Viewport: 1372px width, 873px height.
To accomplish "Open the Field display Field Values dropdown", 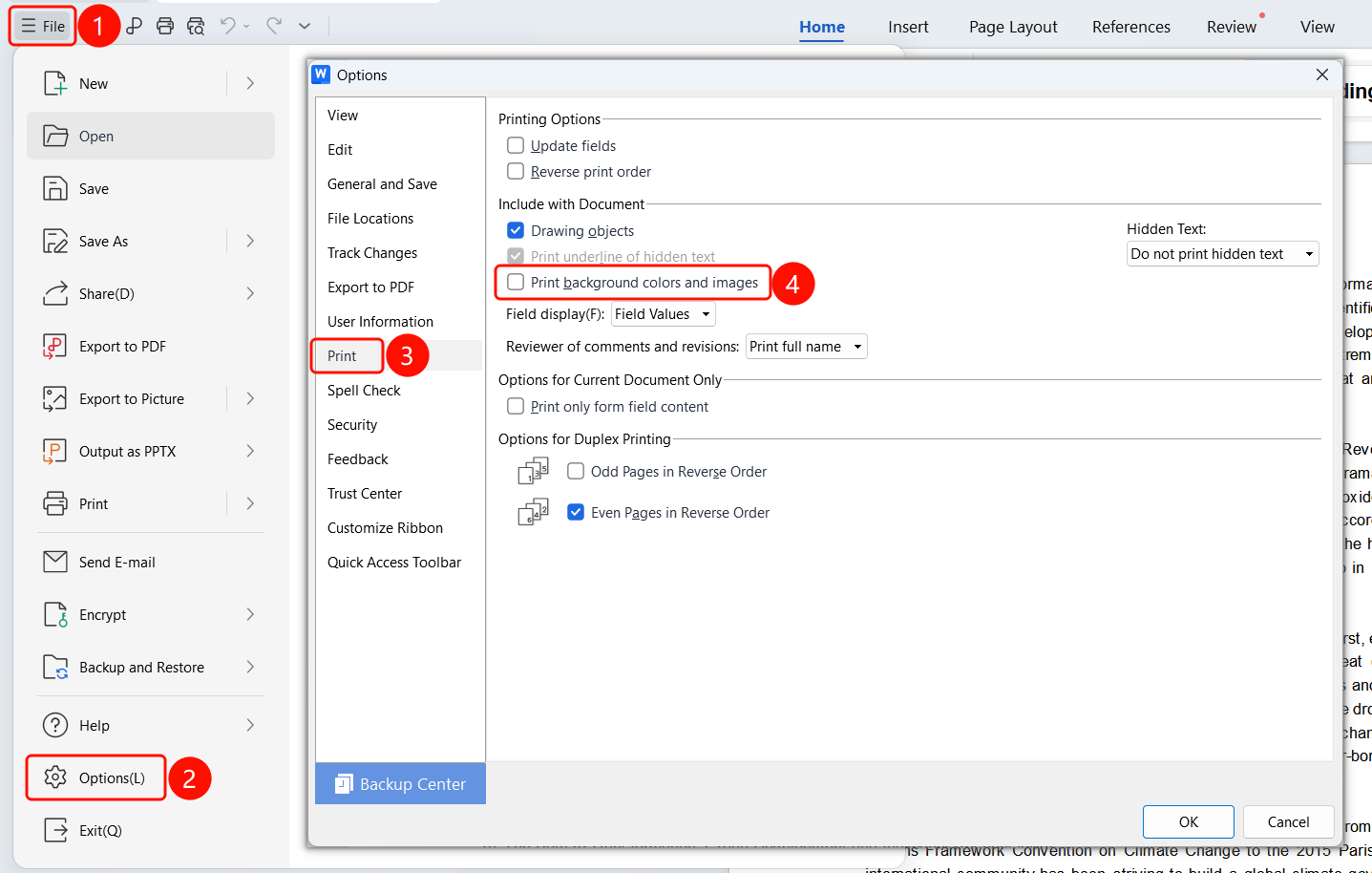I will click(664, 314).
